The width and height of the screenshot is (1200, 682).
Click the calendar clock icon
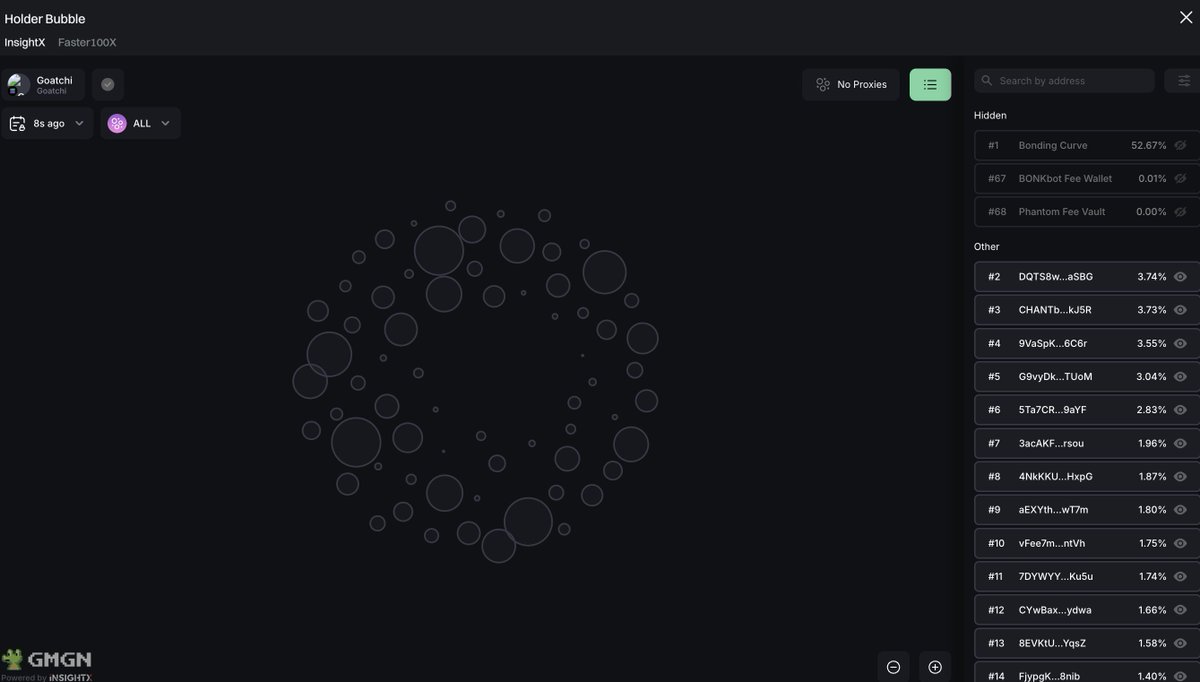[x=17, y=123]
